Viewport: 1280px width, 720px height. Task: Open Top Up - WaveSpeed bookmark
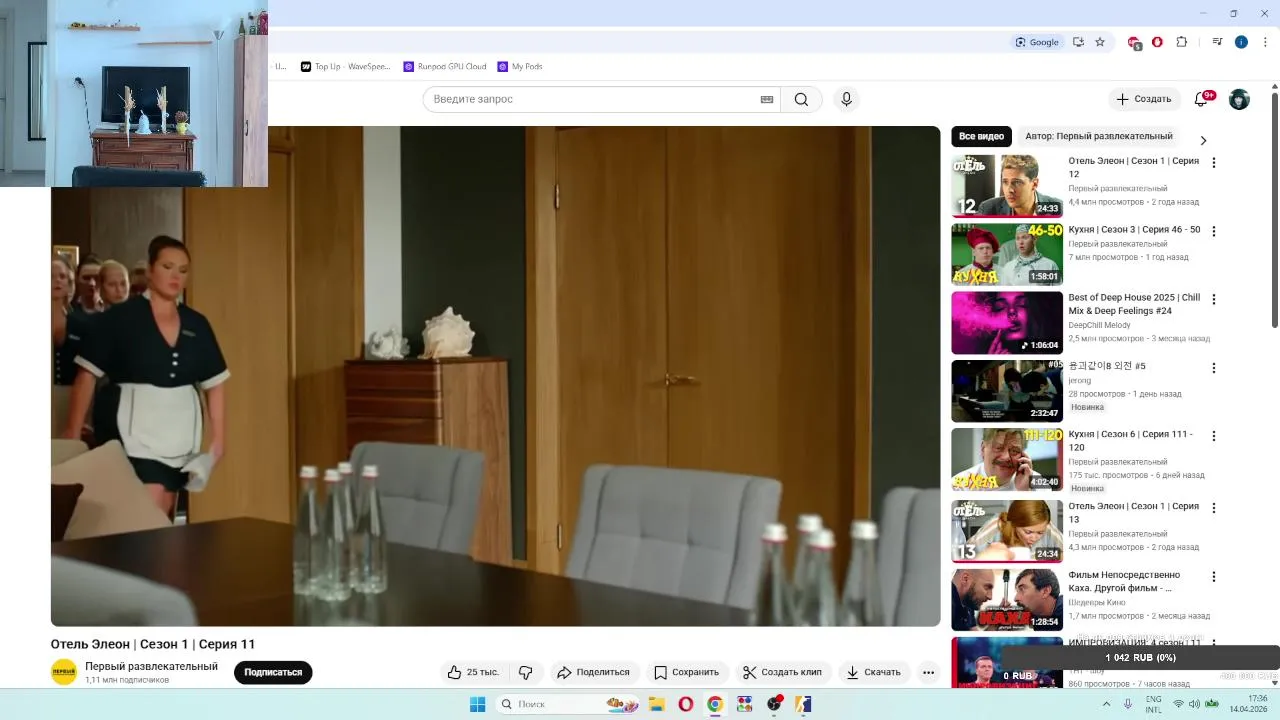[346, 67]
